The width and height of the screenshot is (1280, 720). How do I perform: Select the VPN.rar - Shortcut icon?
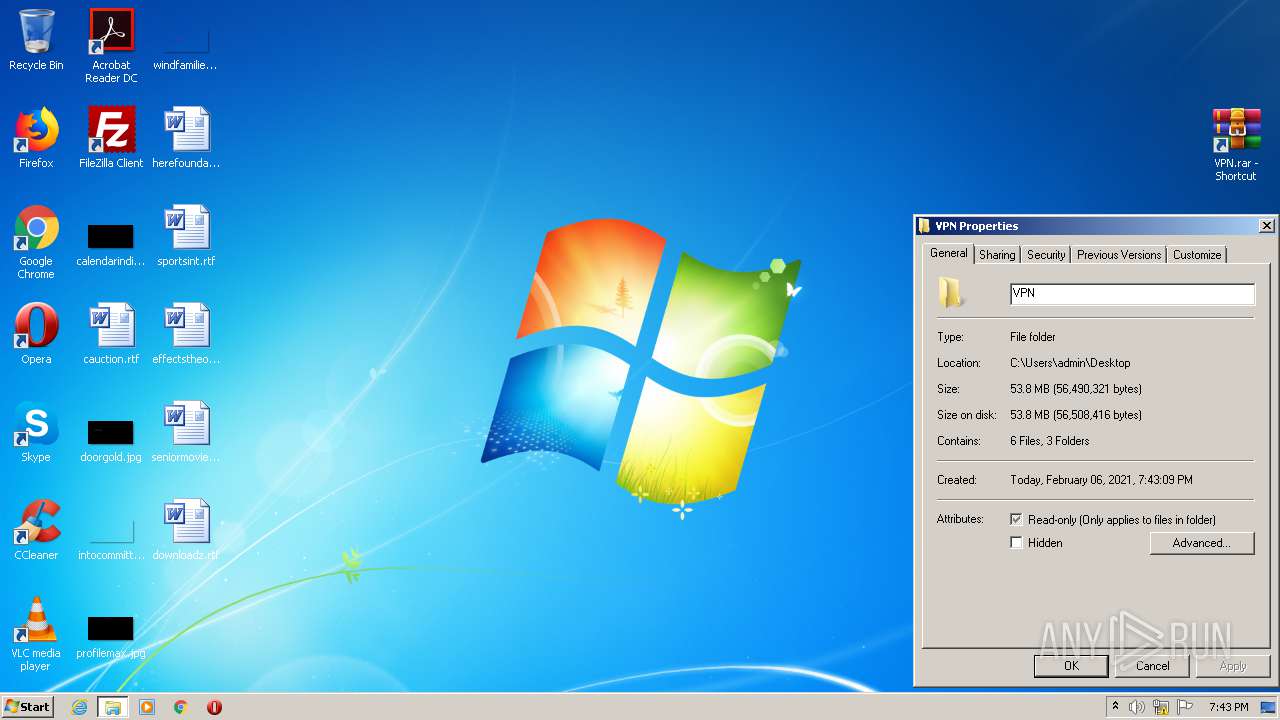pos(1236,144)
